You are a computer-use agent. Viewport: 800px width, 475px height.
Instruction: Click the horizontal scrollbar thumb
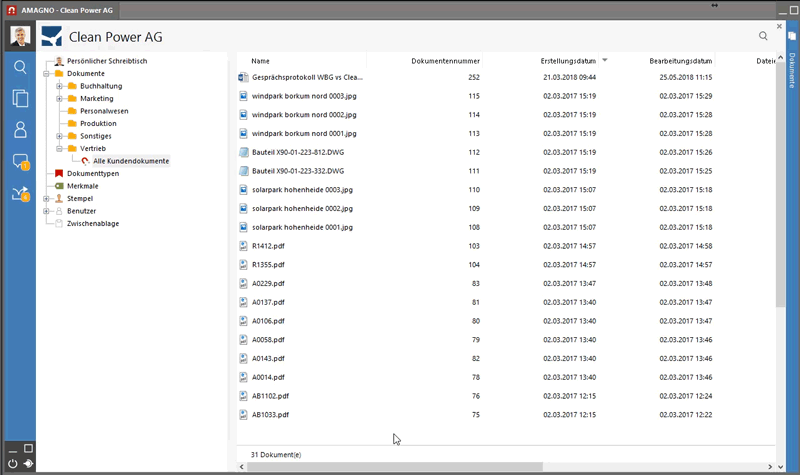point(395,466)
